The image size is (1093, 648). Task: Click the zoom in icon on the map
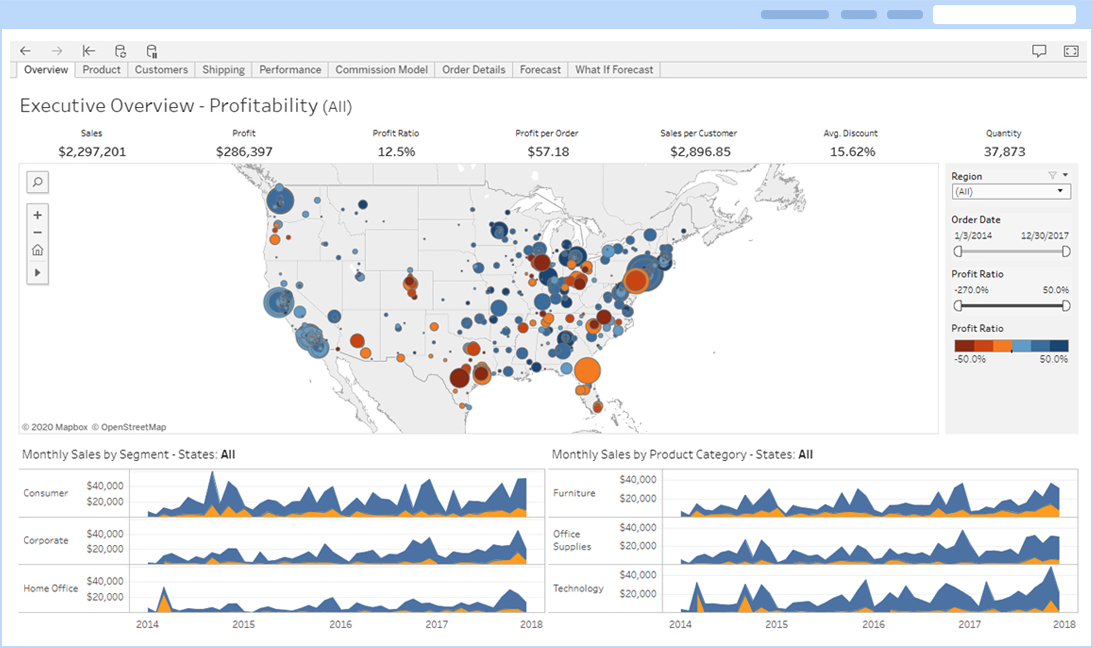click(37, 214)
